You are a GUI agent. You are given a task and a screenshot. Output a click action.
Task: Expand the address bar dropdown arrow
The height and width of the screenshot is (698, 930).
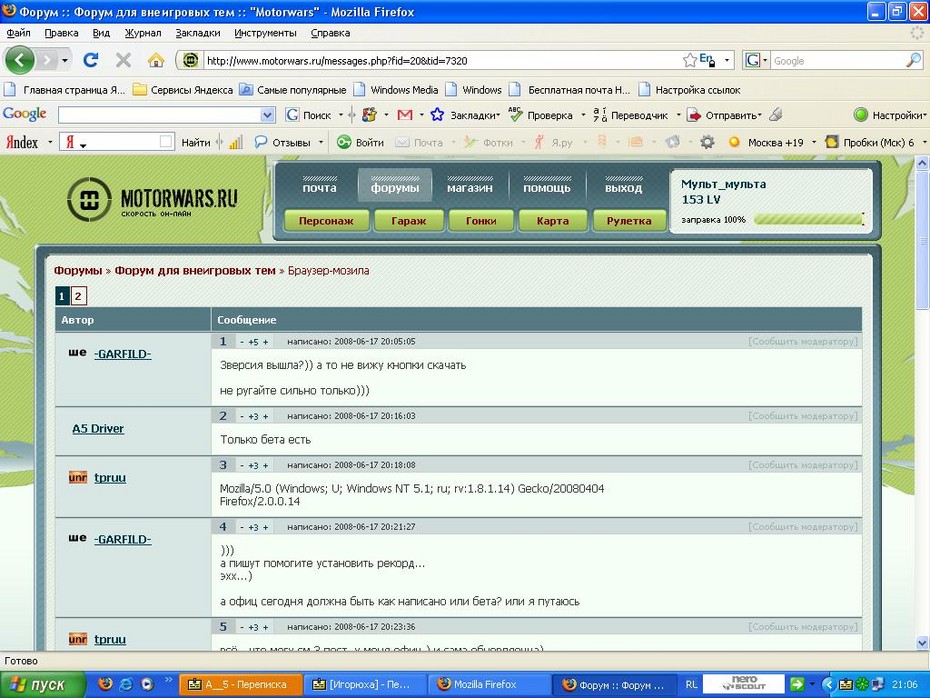pyautogui.click(x=727, y=60)
